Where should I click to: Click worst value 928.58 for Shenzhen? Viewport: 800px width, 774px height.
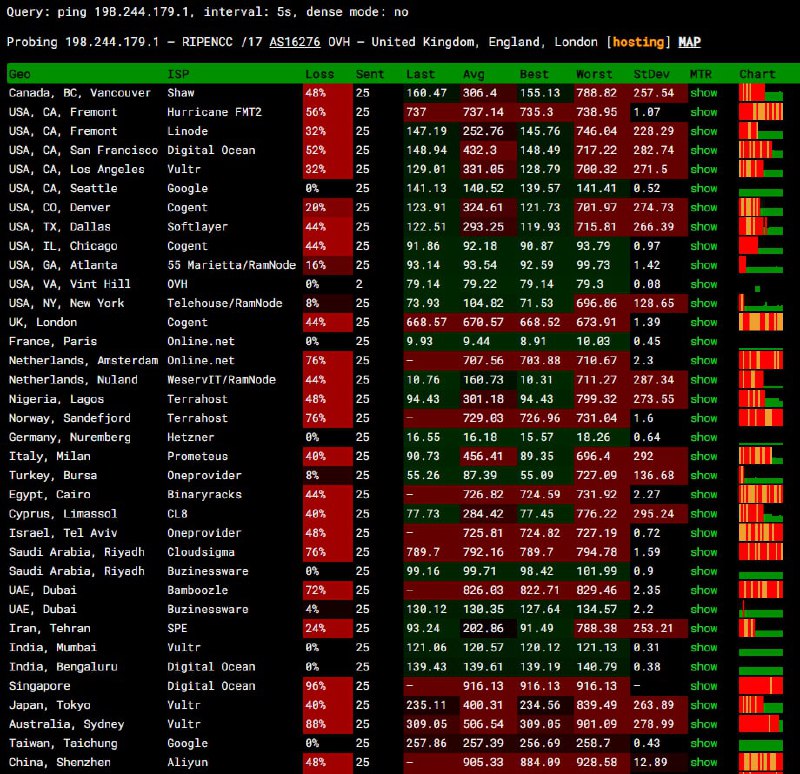(x=594, y=762)
